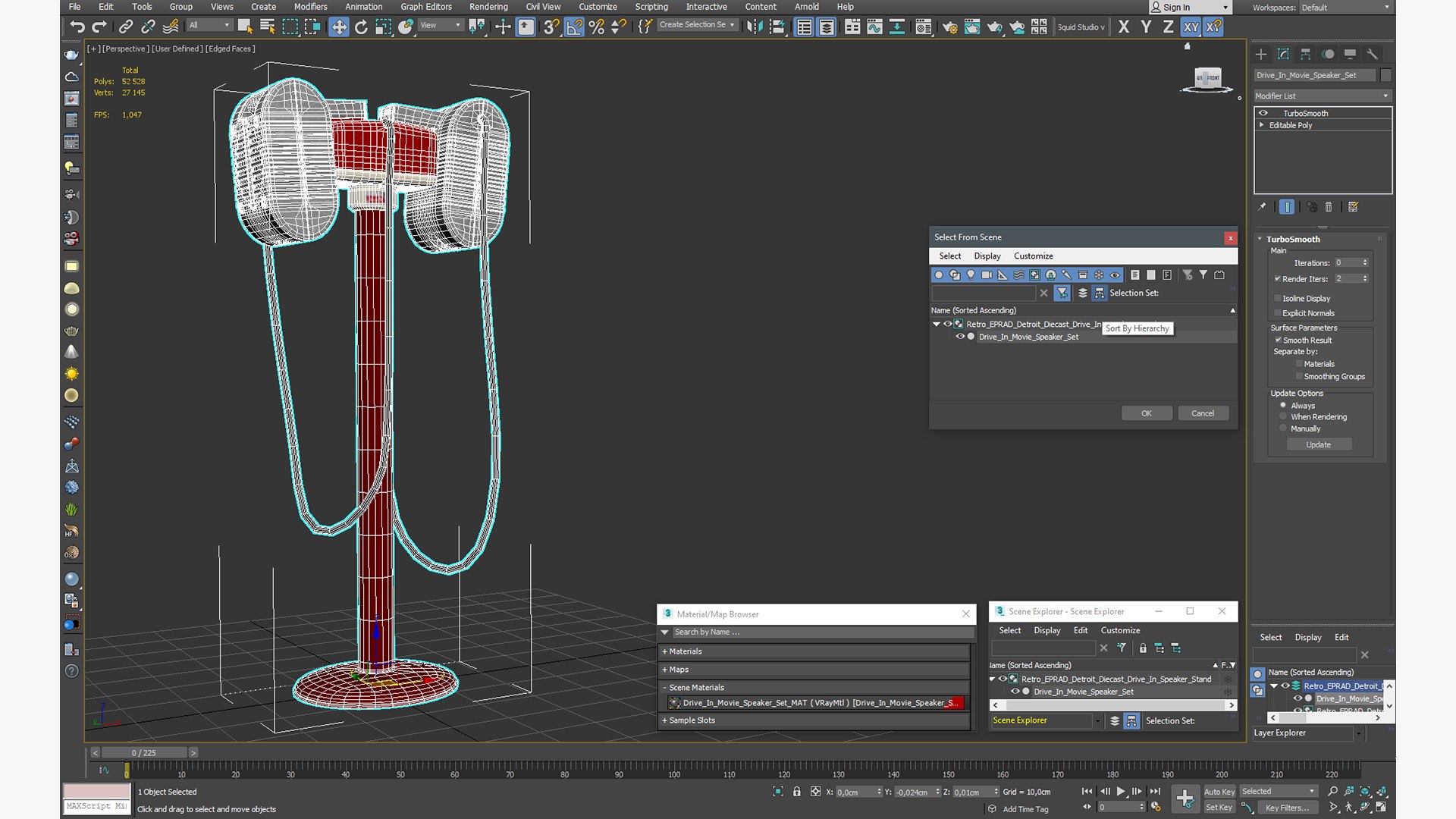Open the Workspaces Default dropdown
This screenshot has height=819, width=1456.
click(x=1347, y=8)
